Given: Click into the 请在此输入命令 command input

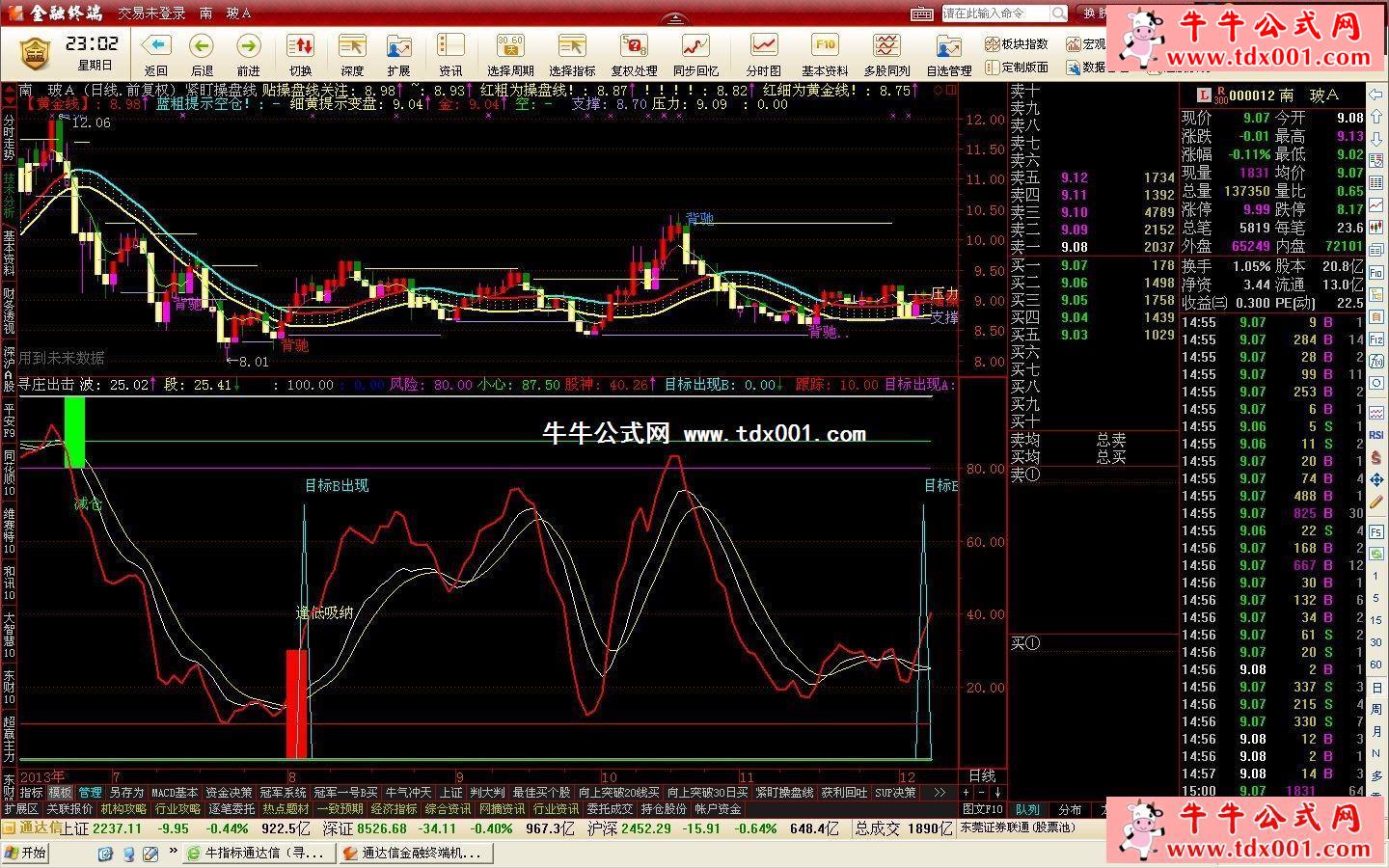Looking at the screenshot, I should coord(995,14).
